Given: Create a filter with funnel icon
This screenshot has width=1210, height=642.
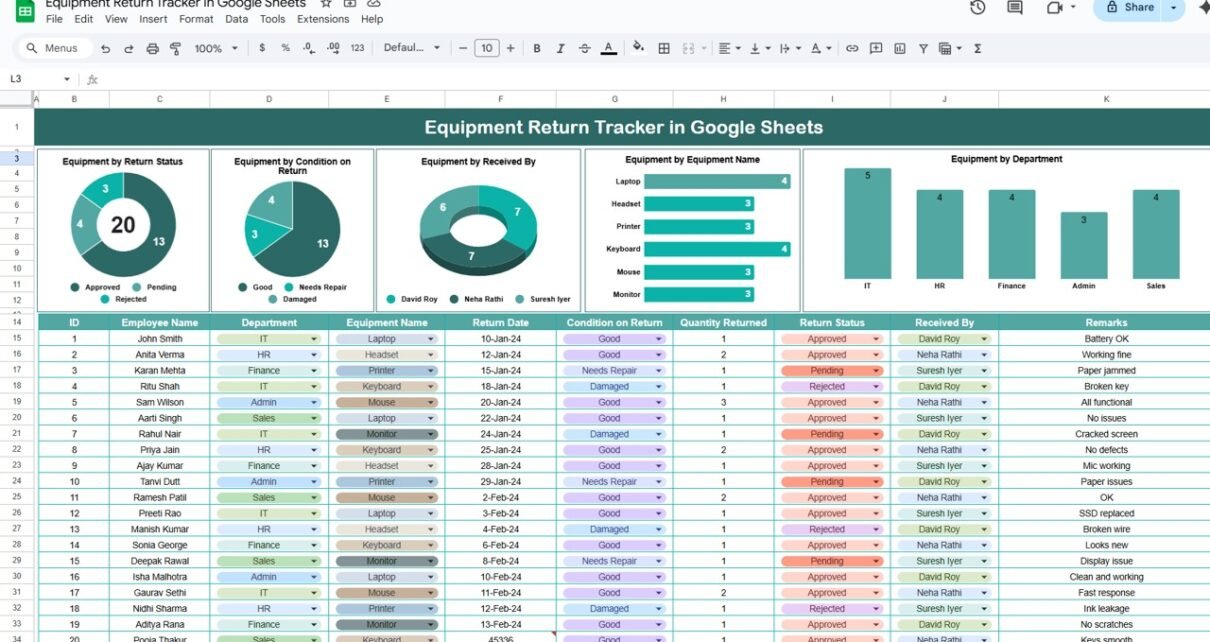Looking at the screenshot, I should pos(923,48).
